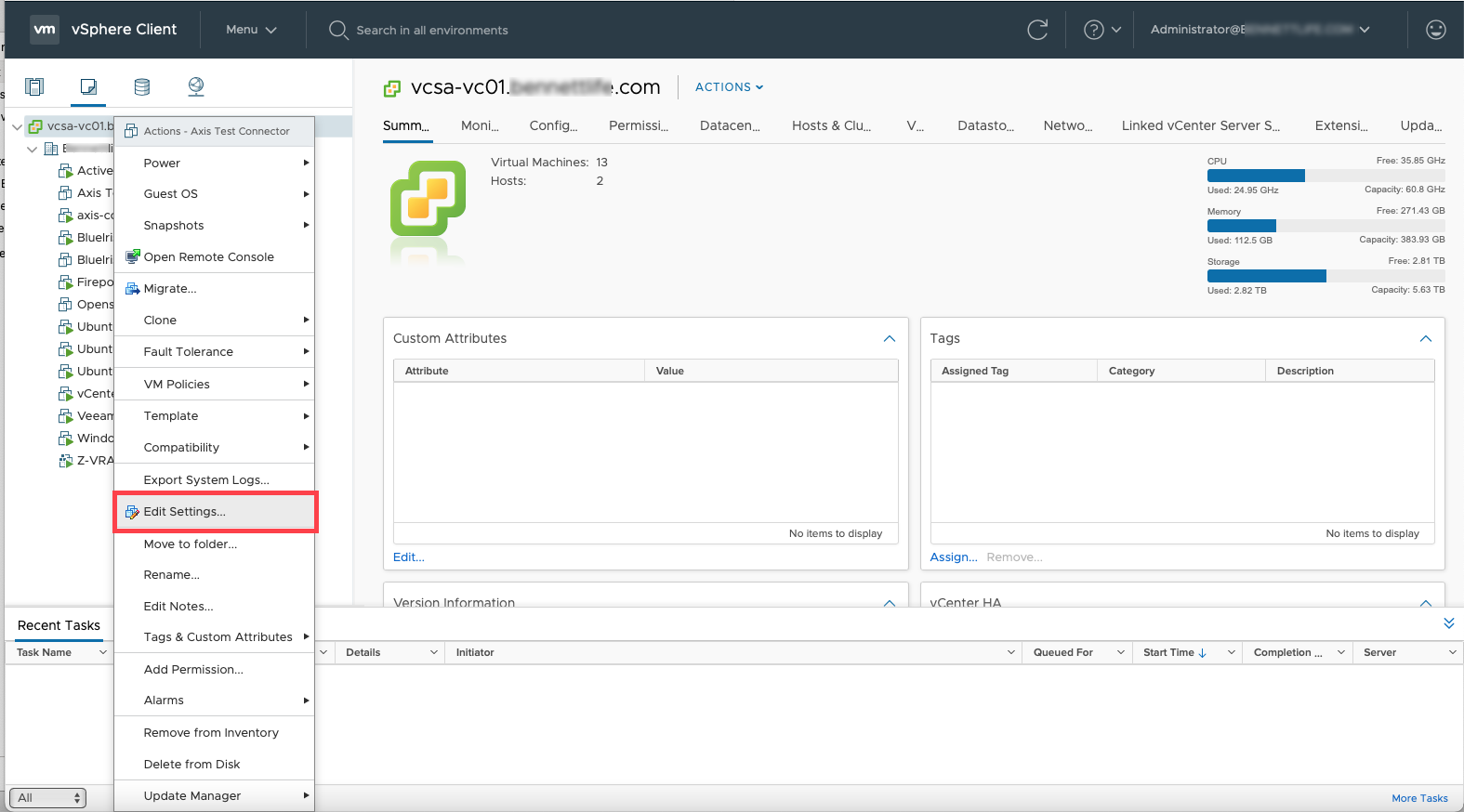Open the ACTIONS dropdown
Image resolution: width=1464 pixels, height=812 pixels.
pyautogui.click(x=730, y=86)
